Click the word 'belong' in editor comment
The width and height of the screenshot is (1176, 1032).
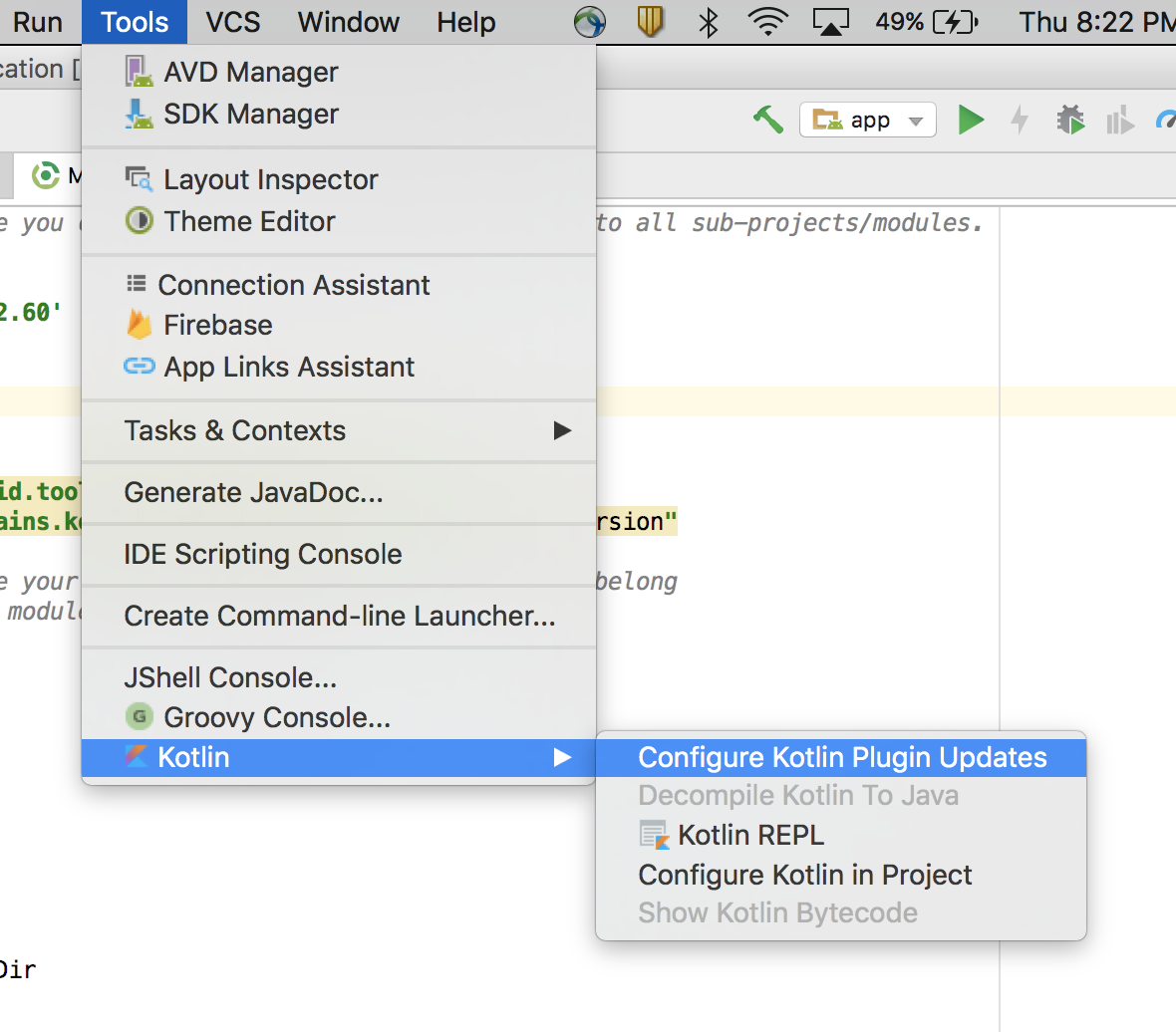click(x=637, y=582)
